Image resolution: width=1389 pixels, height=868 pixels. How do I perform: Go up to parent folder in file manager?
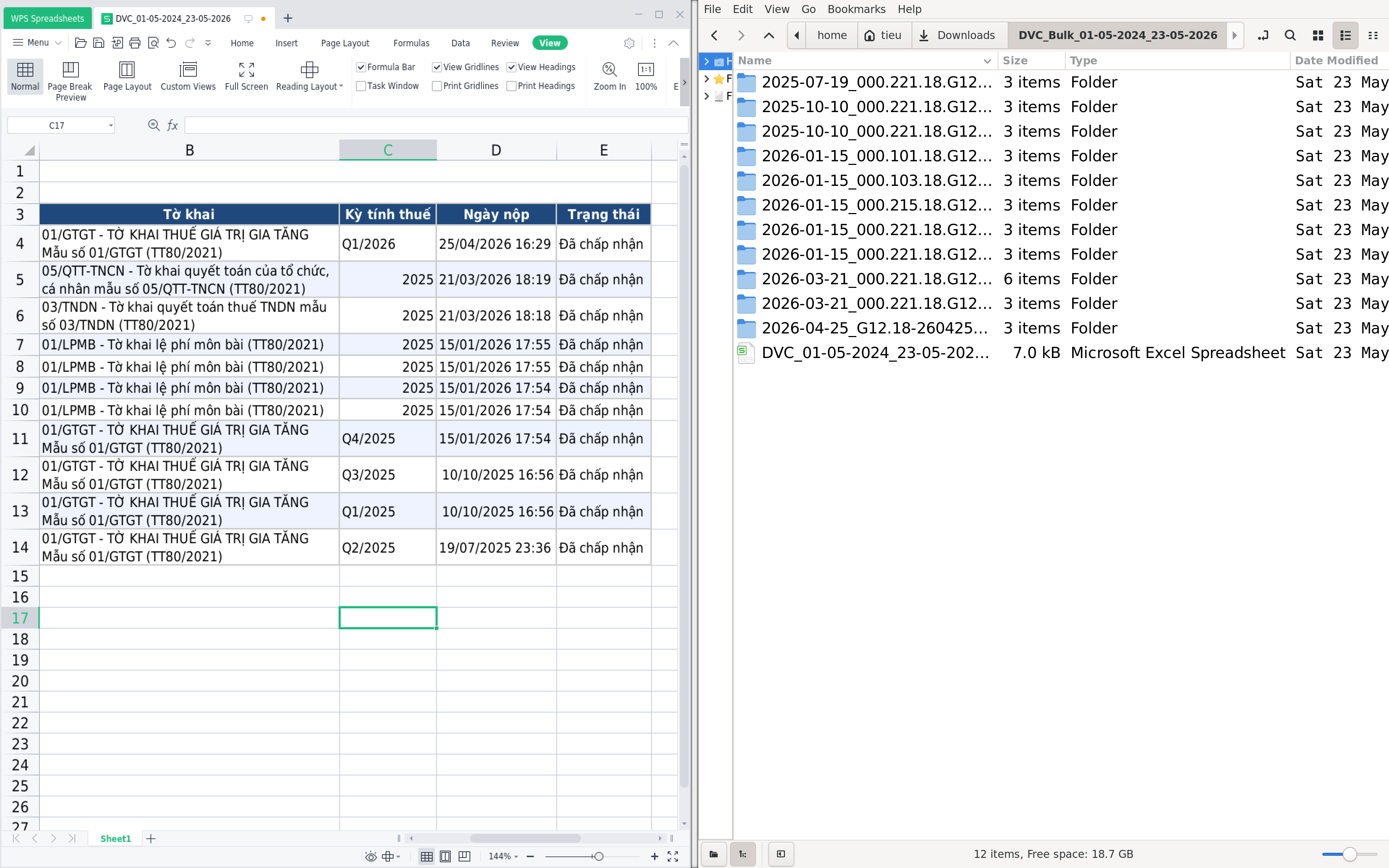click(x=769, y=35)
